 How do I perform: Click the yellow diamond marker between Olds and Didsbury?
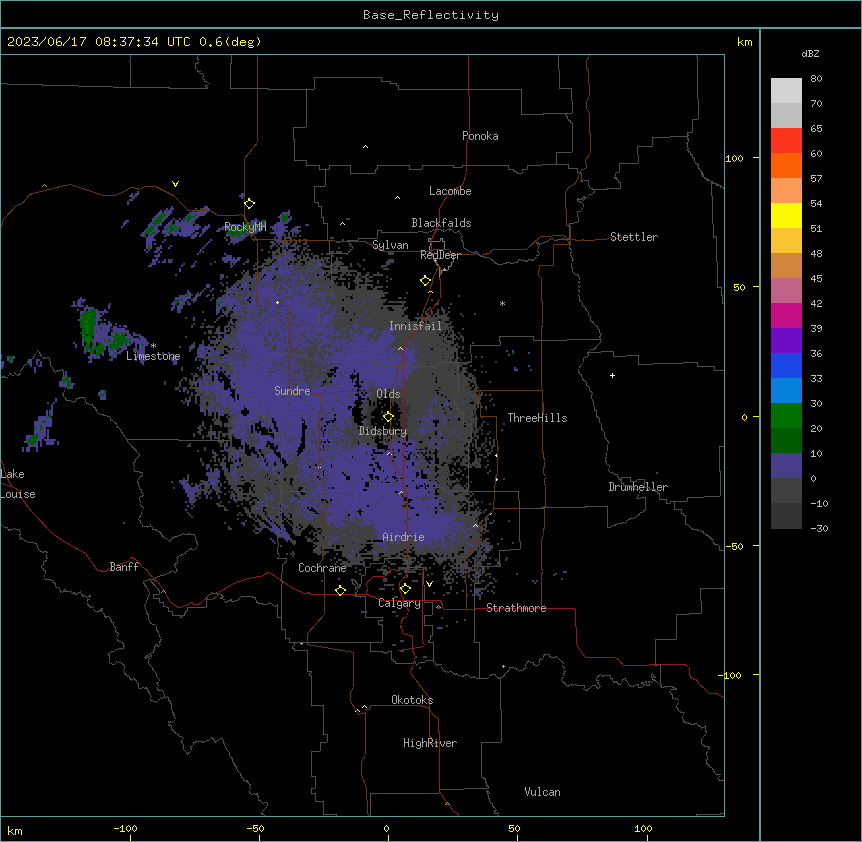[388, 417]
